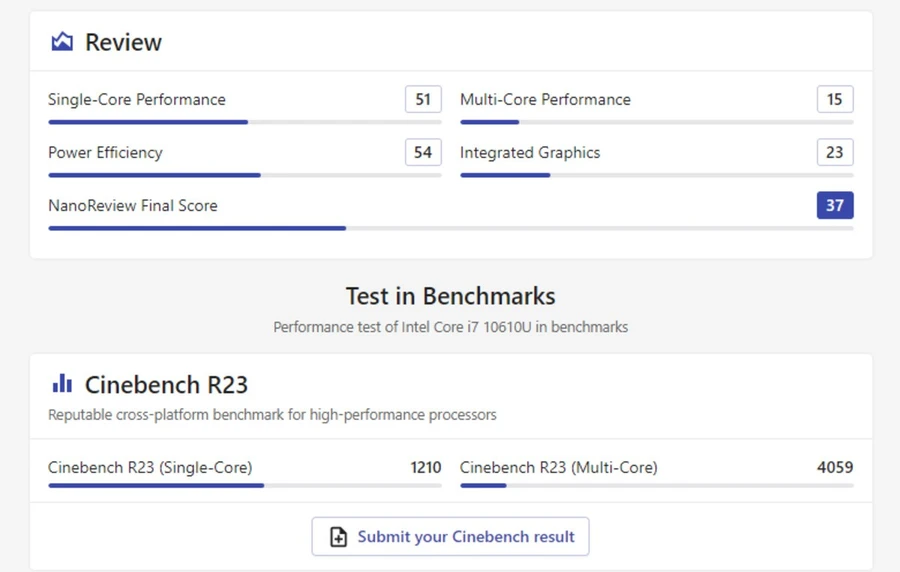This screenshot has width=900, height=572.
Task: Click the Cinebench R23 bar chart icon
Action: 62,383
